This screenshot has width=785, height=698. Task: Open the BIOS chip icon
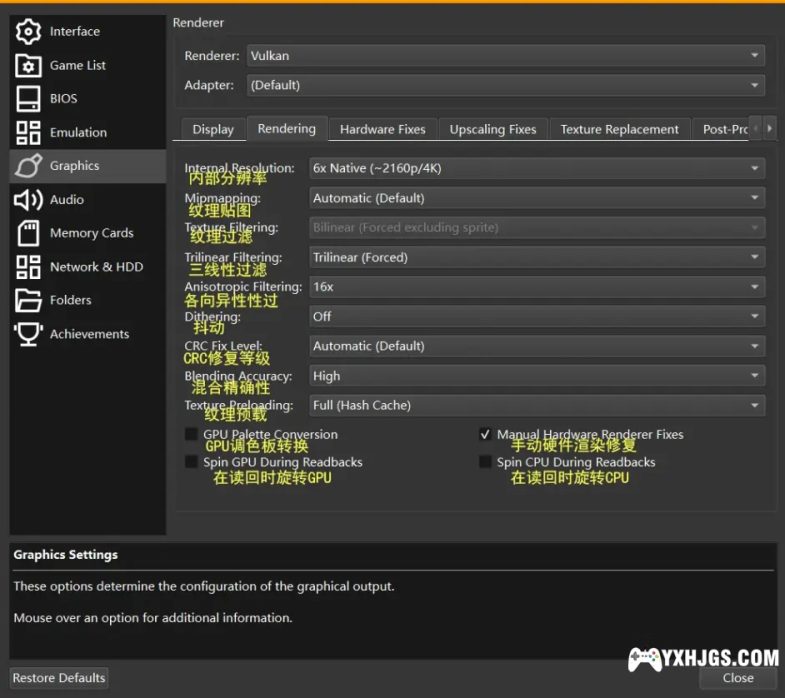pyautogui.click(x=28, y=98)
